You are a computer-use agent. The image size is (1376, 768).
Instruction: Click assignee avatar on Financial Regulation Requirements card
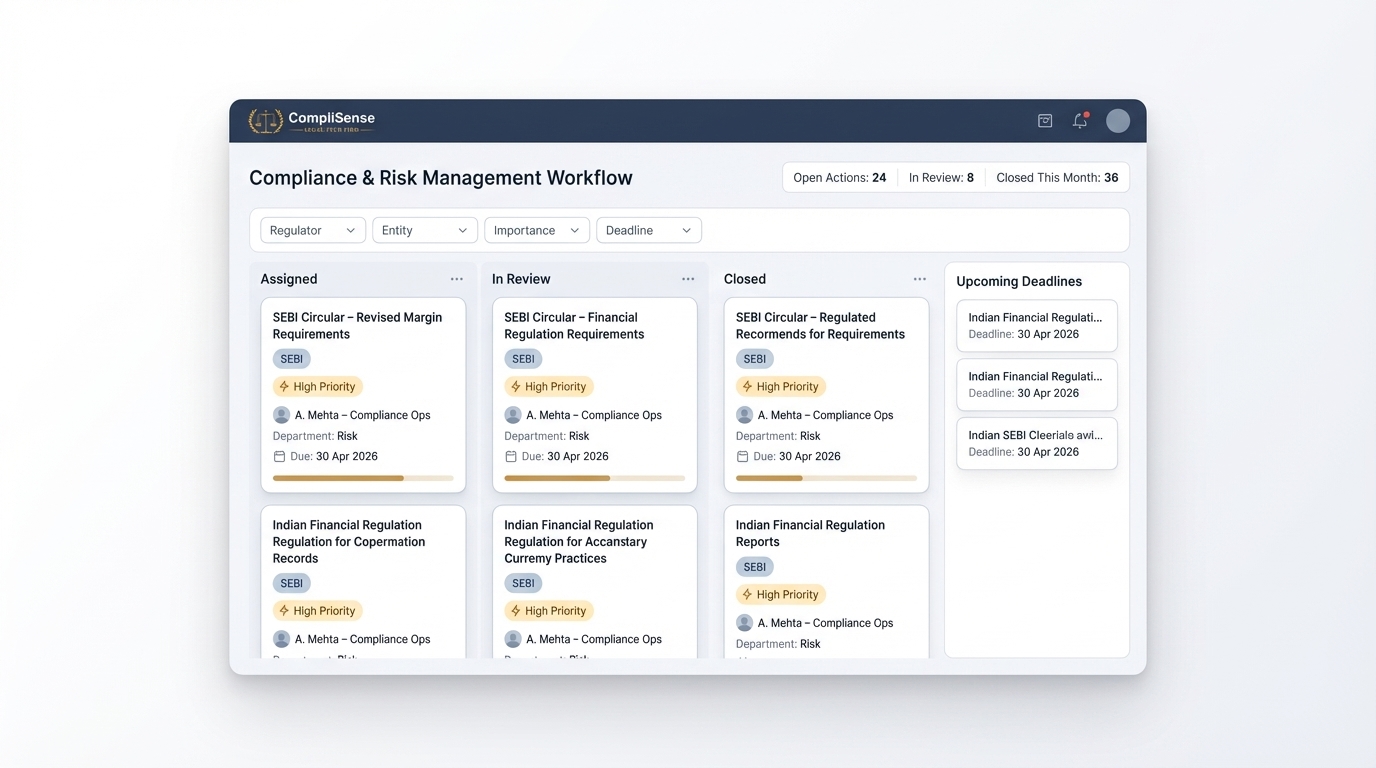pyautogui.click(x=513, y=415)
